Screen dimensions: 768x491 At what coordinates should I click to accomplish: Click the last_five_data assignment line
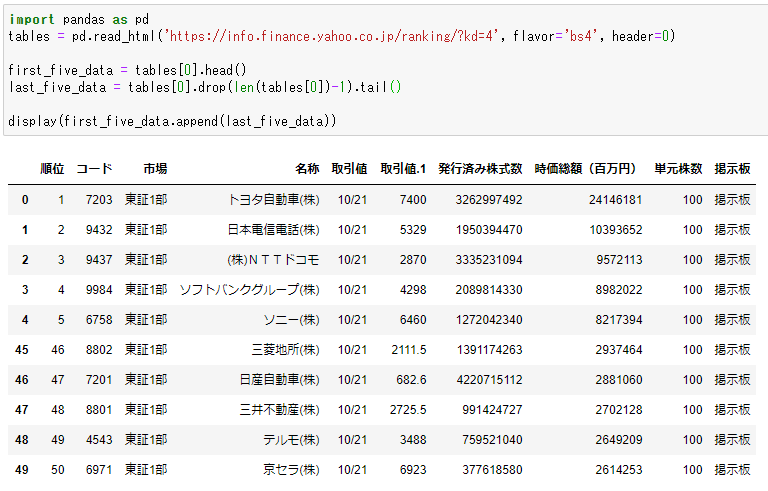[x=205, y=87]
